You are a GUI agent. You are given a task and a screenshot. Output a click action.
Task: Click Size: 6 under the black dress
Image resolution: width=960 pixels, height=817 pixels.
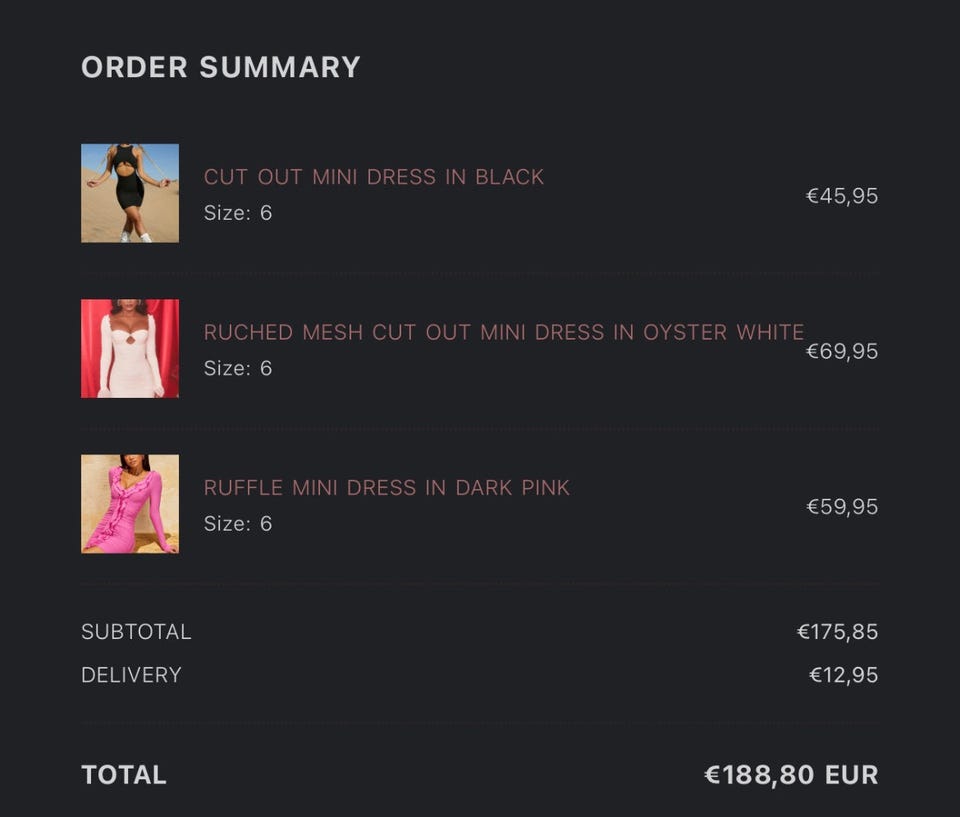[238, 213]
